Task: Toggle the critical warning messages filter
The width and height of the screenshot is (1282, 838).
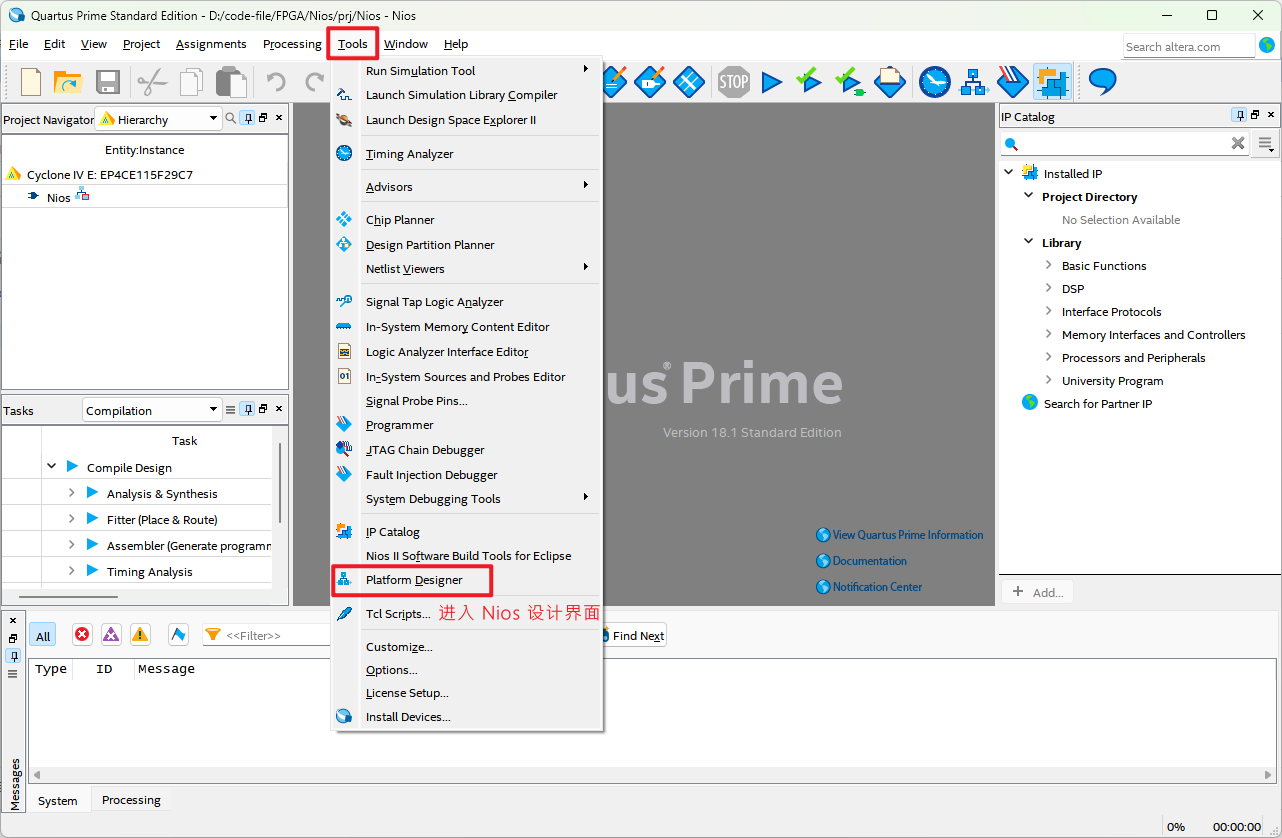Action: point(111,634)
